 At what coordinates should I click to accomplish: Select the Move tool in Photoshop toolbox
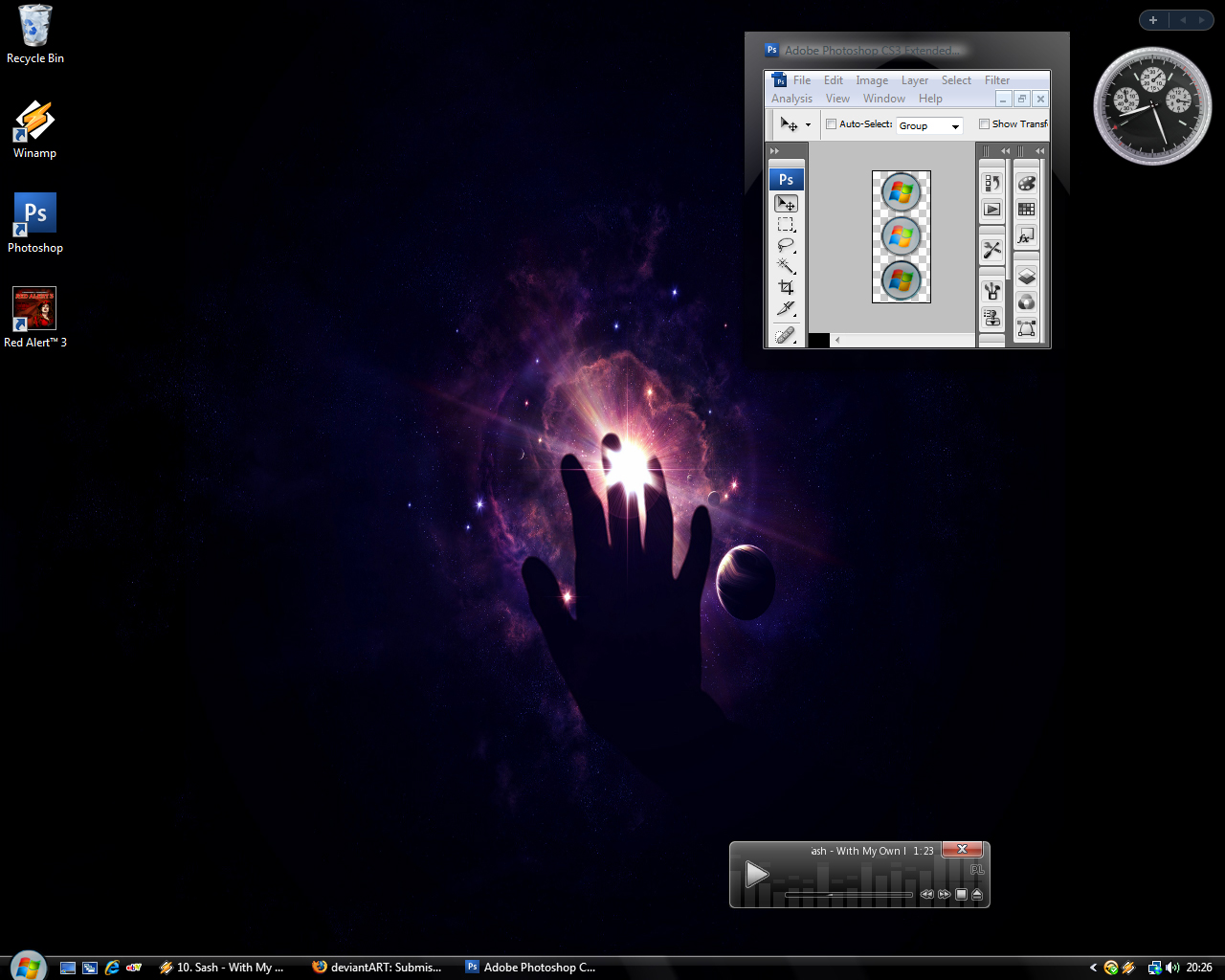click(786, 204)
